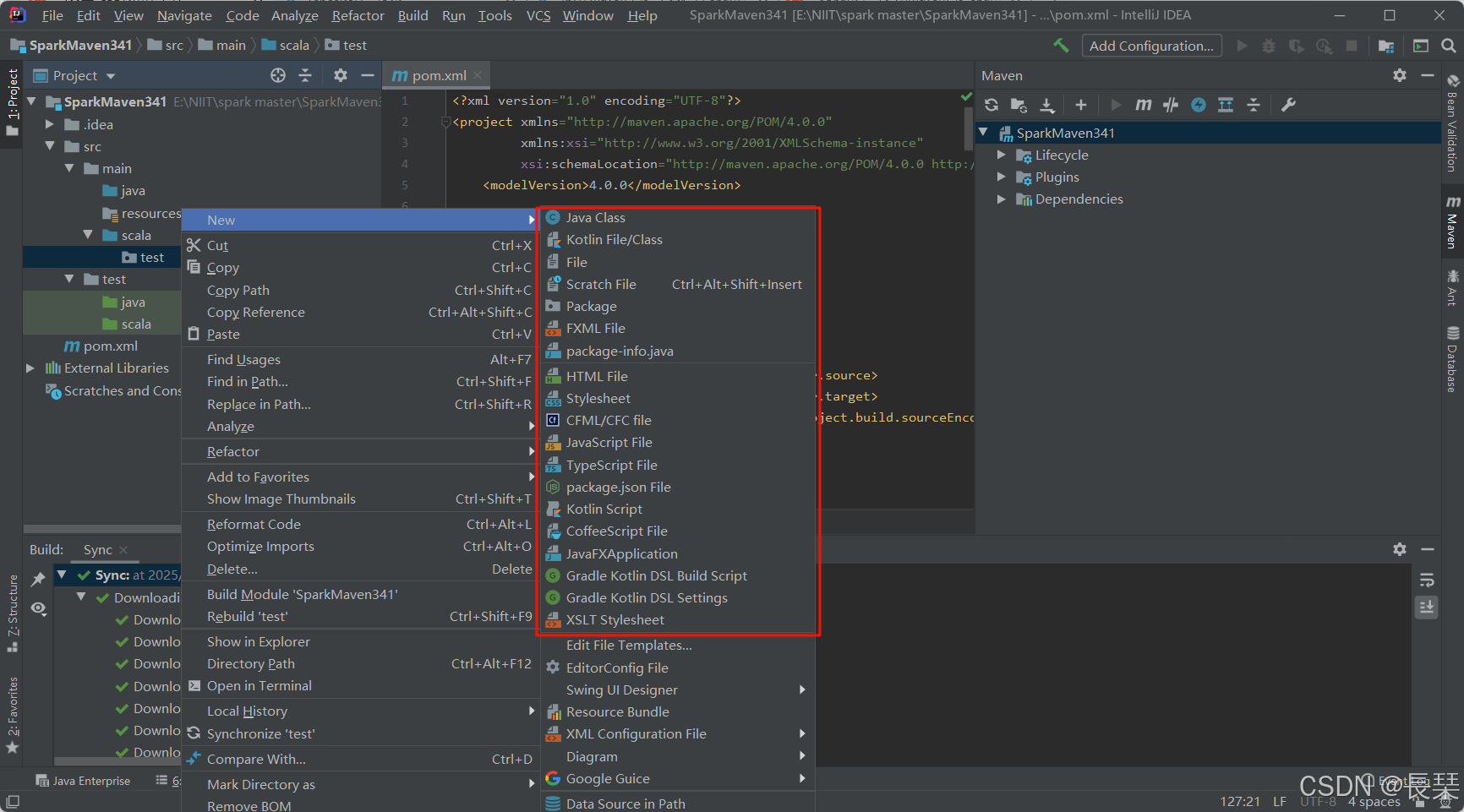Click the pin tab icon in Build panel
This screenshot has width=1464, height=812.
38,580
